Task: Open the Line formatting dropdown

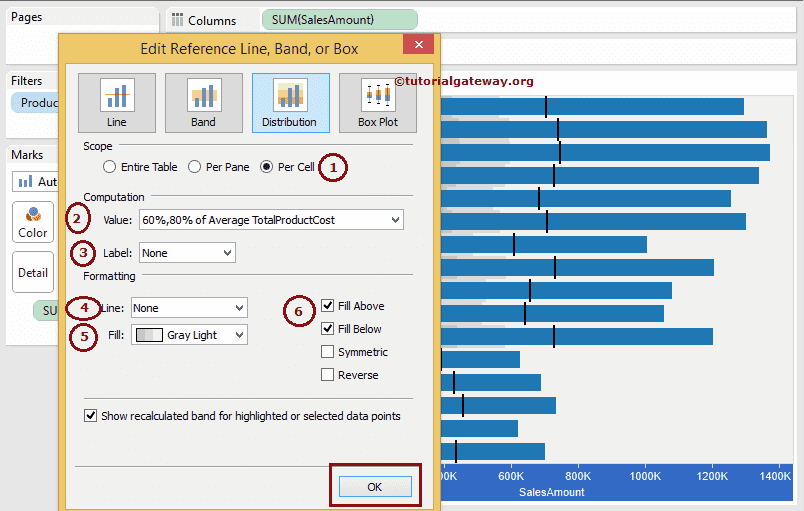Action: coord(189,308)
